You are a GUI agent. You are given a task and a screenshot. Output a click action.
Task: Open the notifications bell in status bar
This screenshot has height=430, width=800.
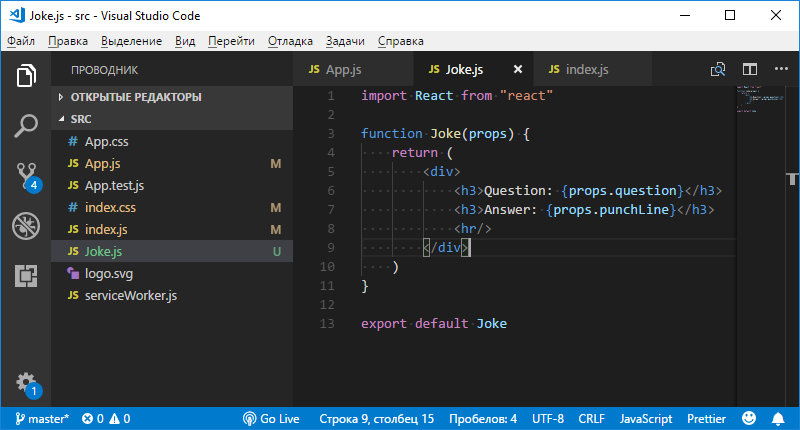tap(777, 418)
